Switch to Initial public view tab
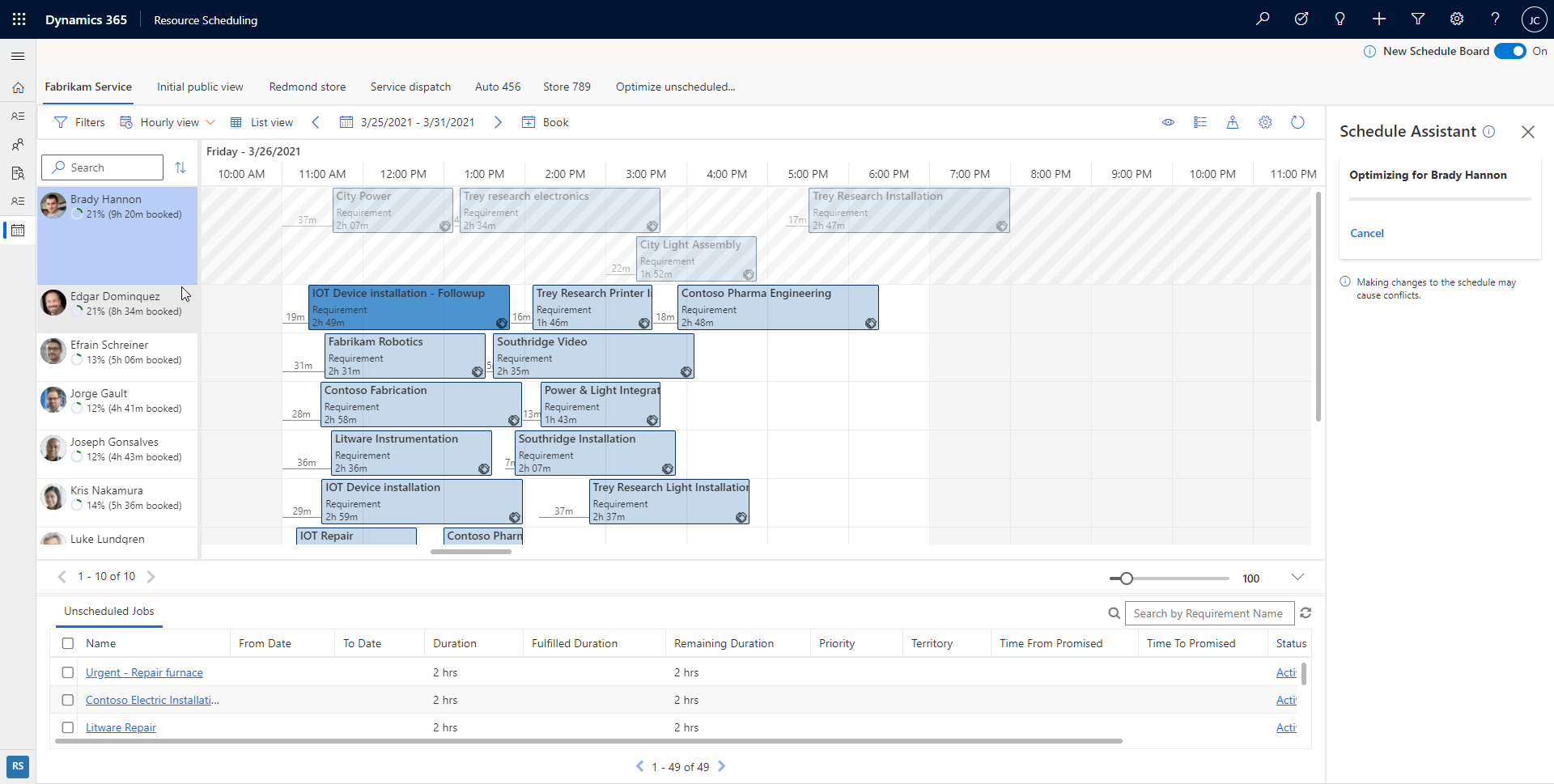This screenshot has width=1554, height=784. [x=200, y=87]
